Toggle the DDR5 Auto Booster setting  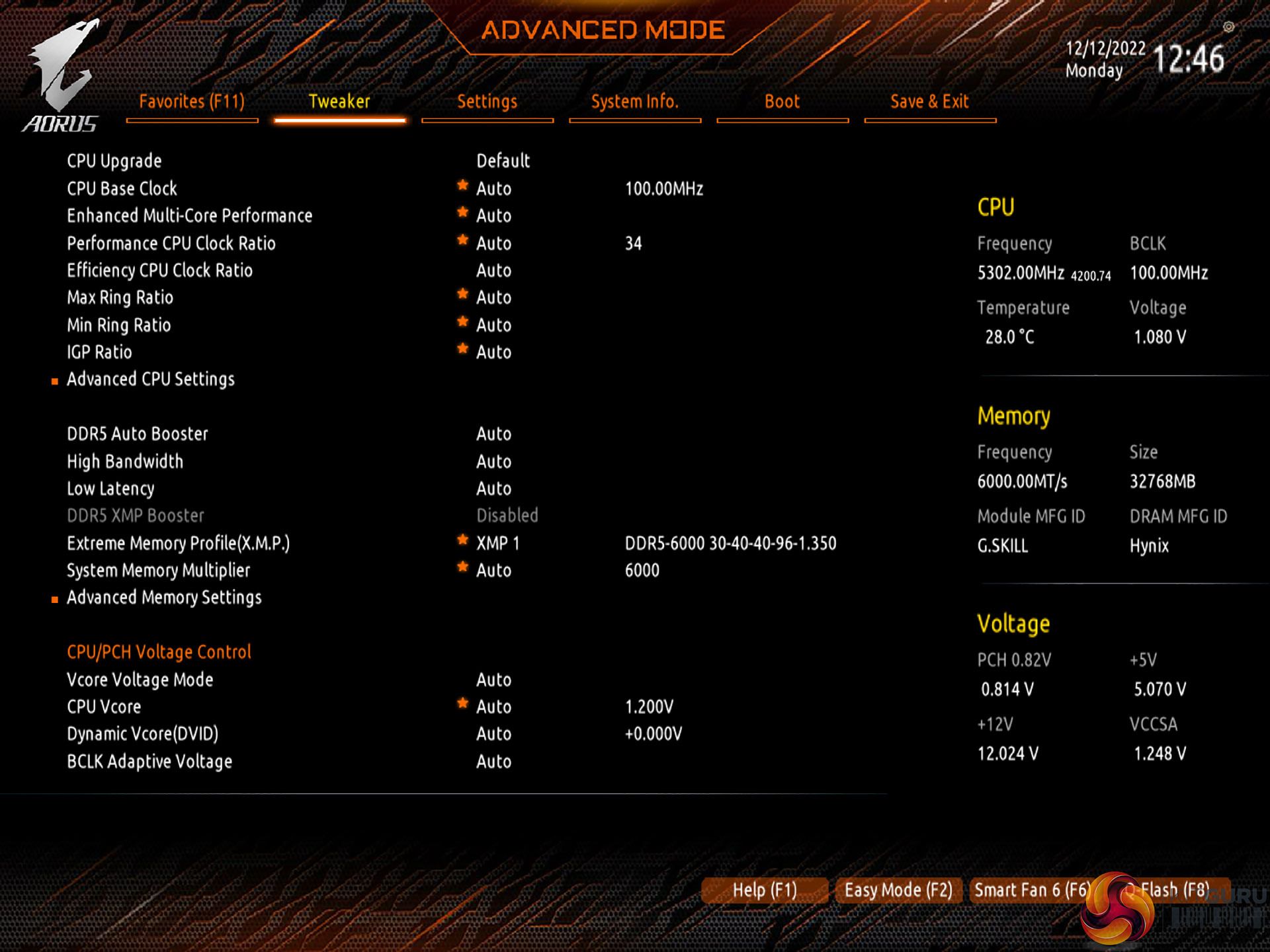click(493, 434)
